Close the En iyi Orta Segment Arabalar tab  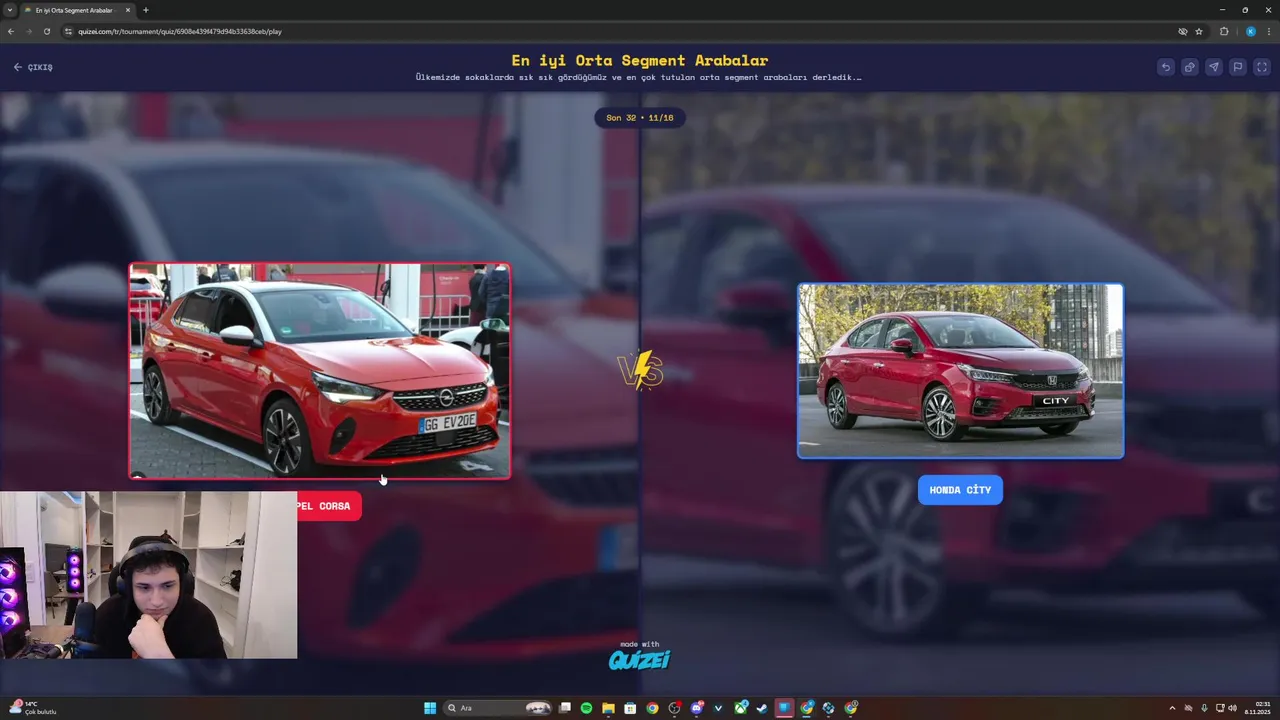(x=128, y=10)
